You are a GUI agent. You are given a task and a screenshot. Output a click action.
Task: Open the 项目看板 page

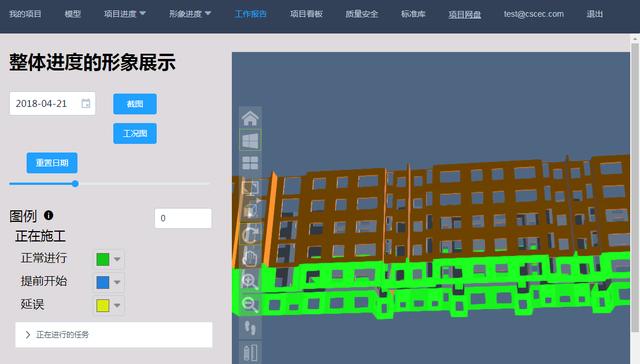click(306, 14)
